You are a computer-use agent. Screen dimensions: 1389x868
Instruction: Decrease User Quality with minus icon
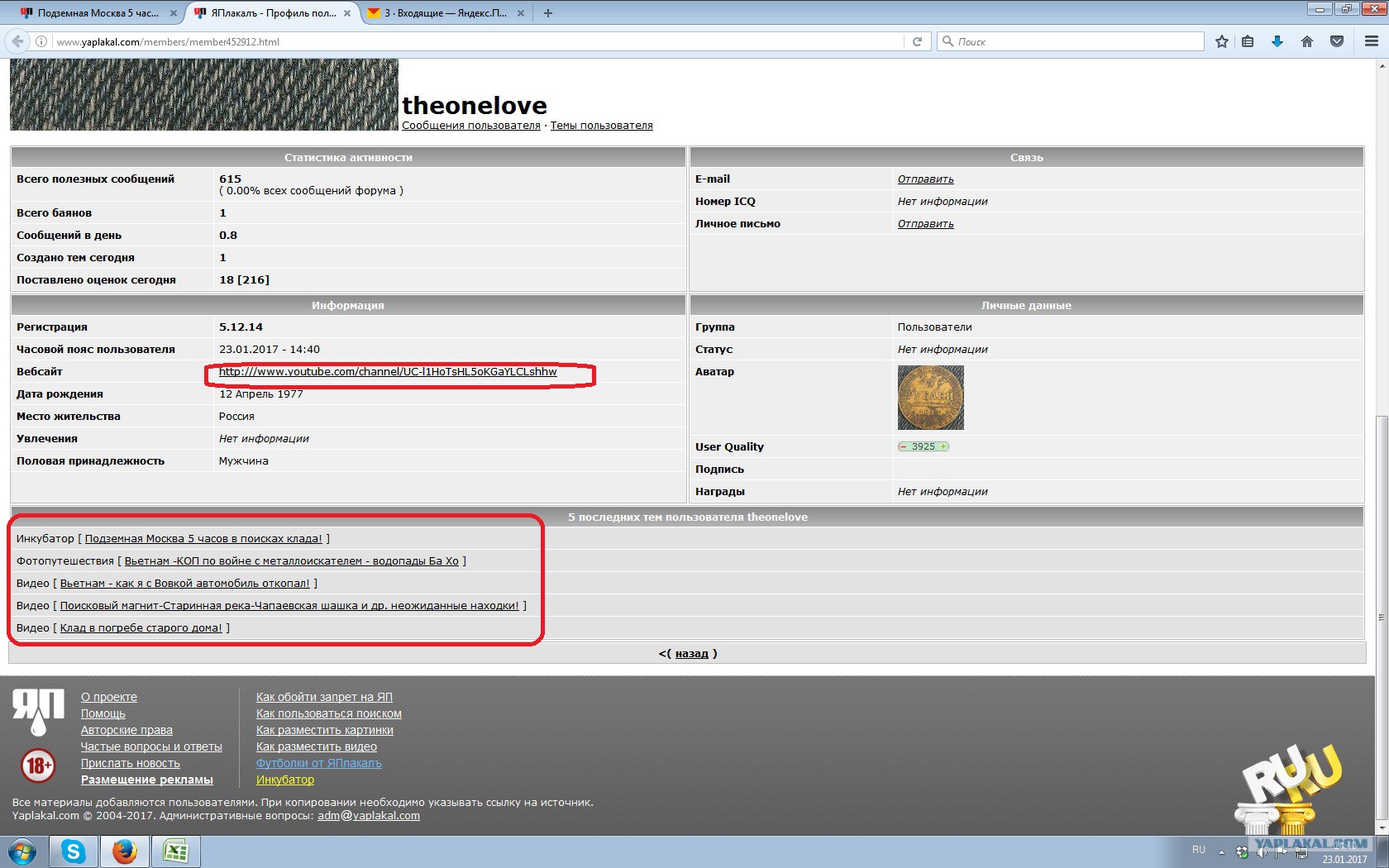903,446
